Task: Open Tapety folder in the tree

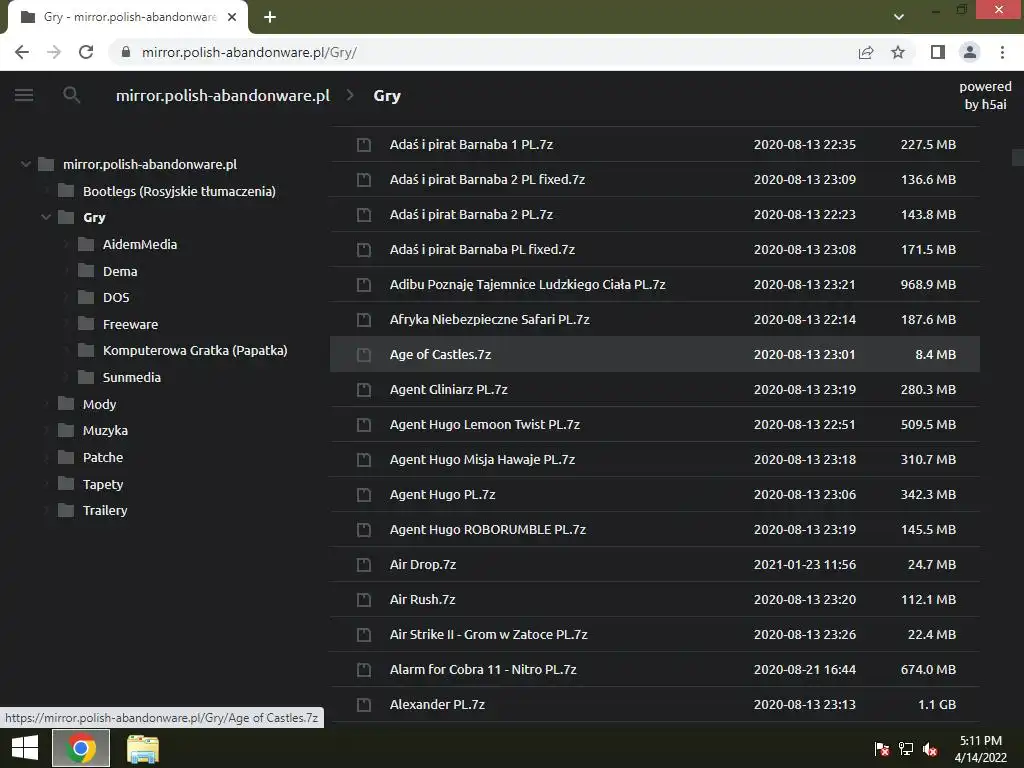Action: [103, 484]
